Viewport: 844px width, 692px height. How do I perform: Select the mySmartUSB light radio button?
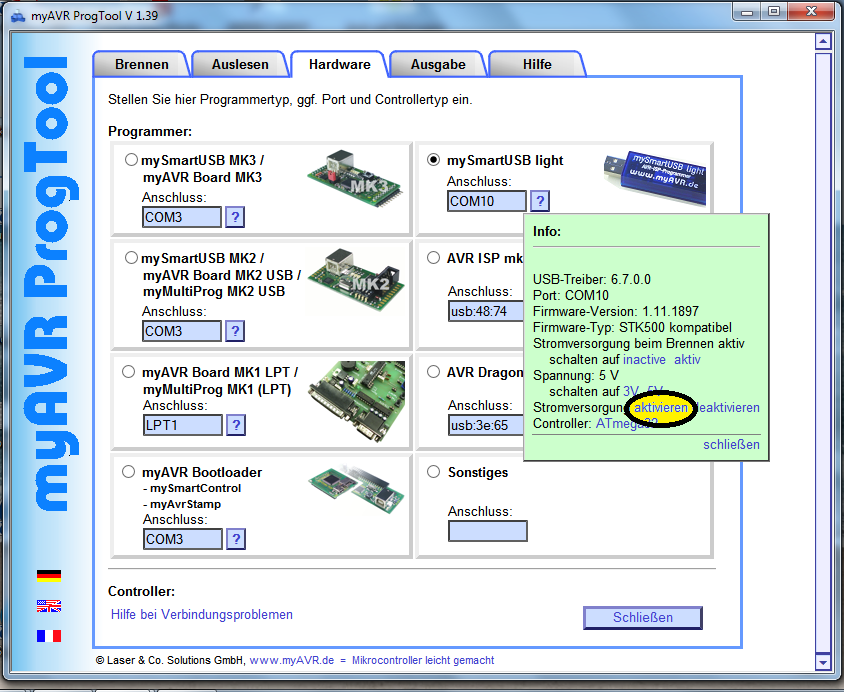[433, 160]
